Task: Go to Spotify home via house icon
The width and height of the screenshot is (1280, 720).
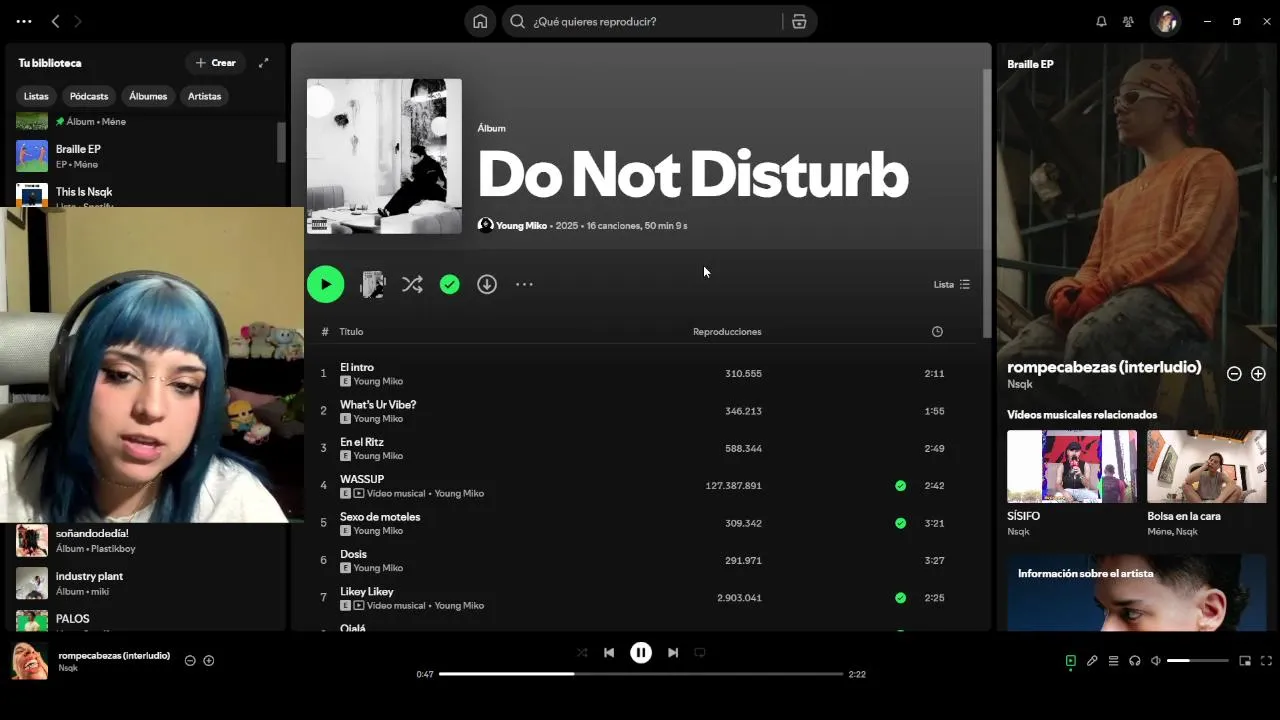Action: (x=480, y=21)
